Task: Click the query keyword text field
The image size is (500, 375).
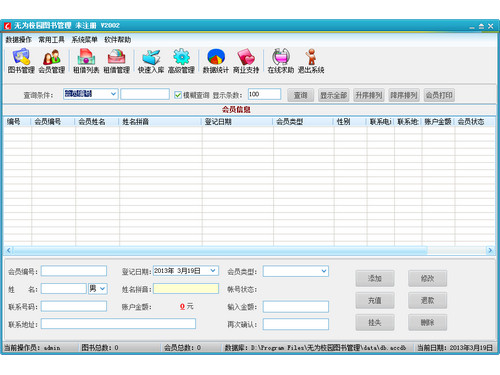Action: [x=145, y=94]
